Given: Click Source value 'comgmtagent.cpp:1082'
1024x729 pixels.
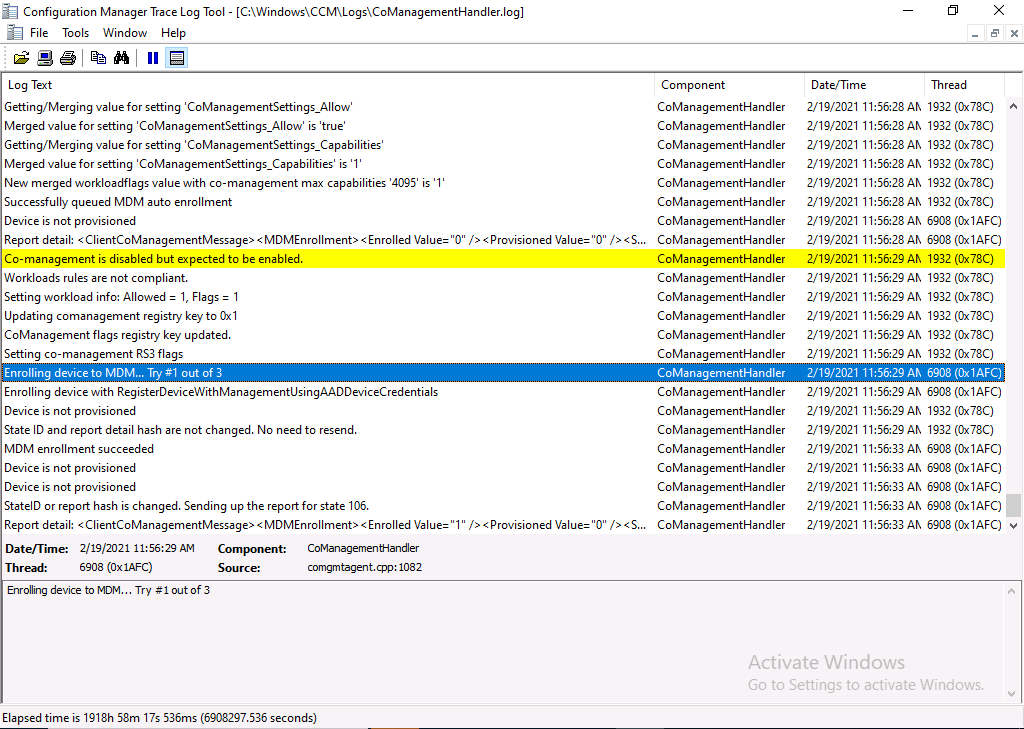Looking at the screenshot, I should [364, 568].
